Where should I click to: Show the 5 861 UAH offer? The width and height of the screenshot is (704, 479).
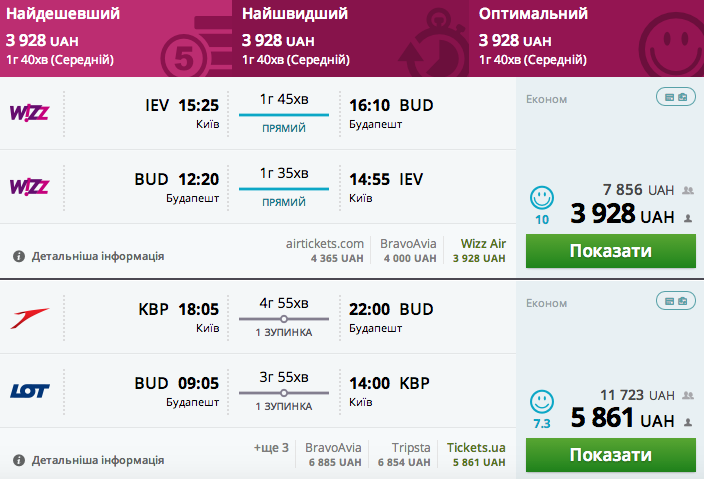(x=611, y=455)
